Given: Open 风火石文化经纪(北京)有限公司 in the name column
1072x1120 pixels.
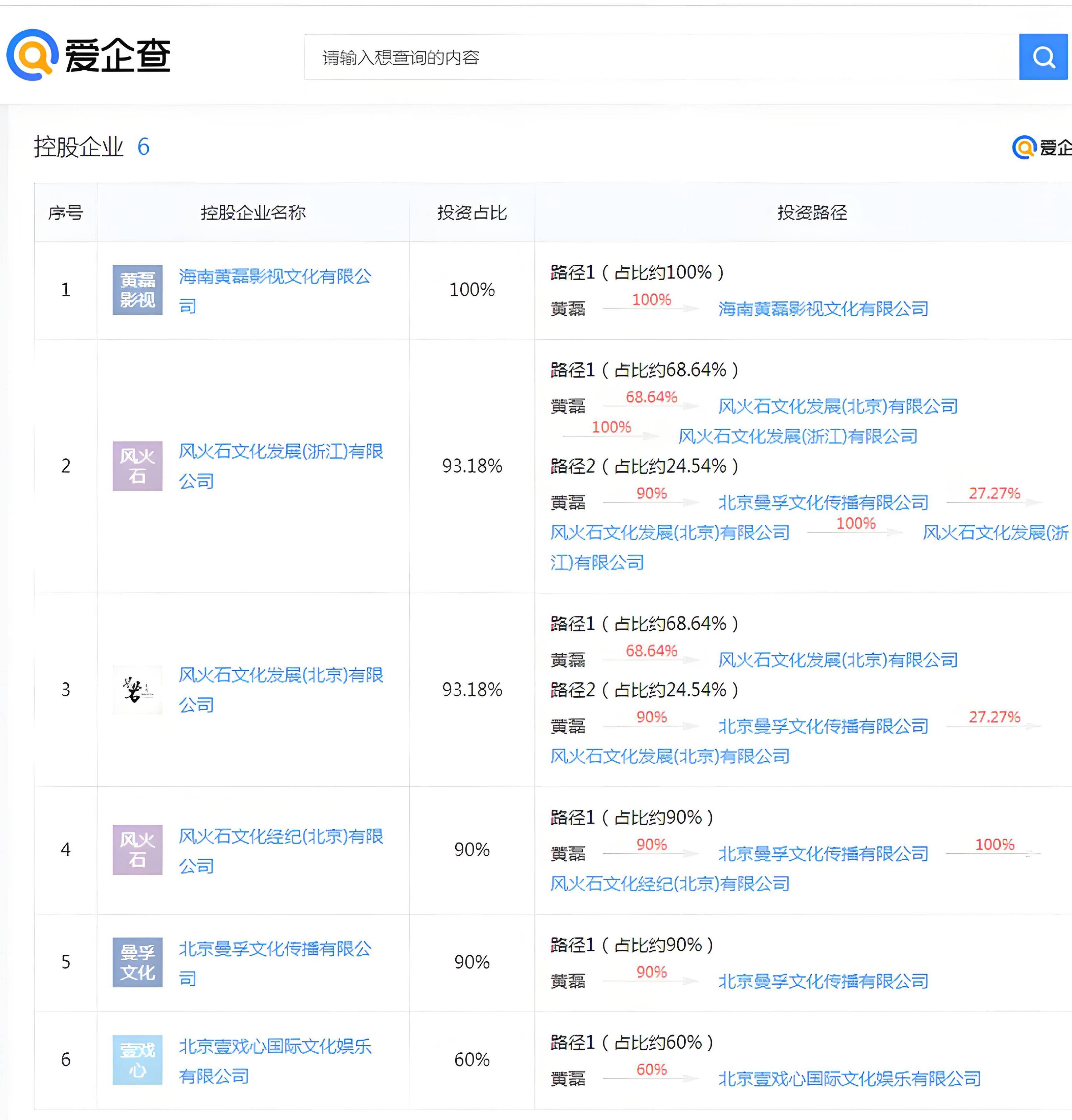Looking at the screenshot, I should click(x=281, y=851).
